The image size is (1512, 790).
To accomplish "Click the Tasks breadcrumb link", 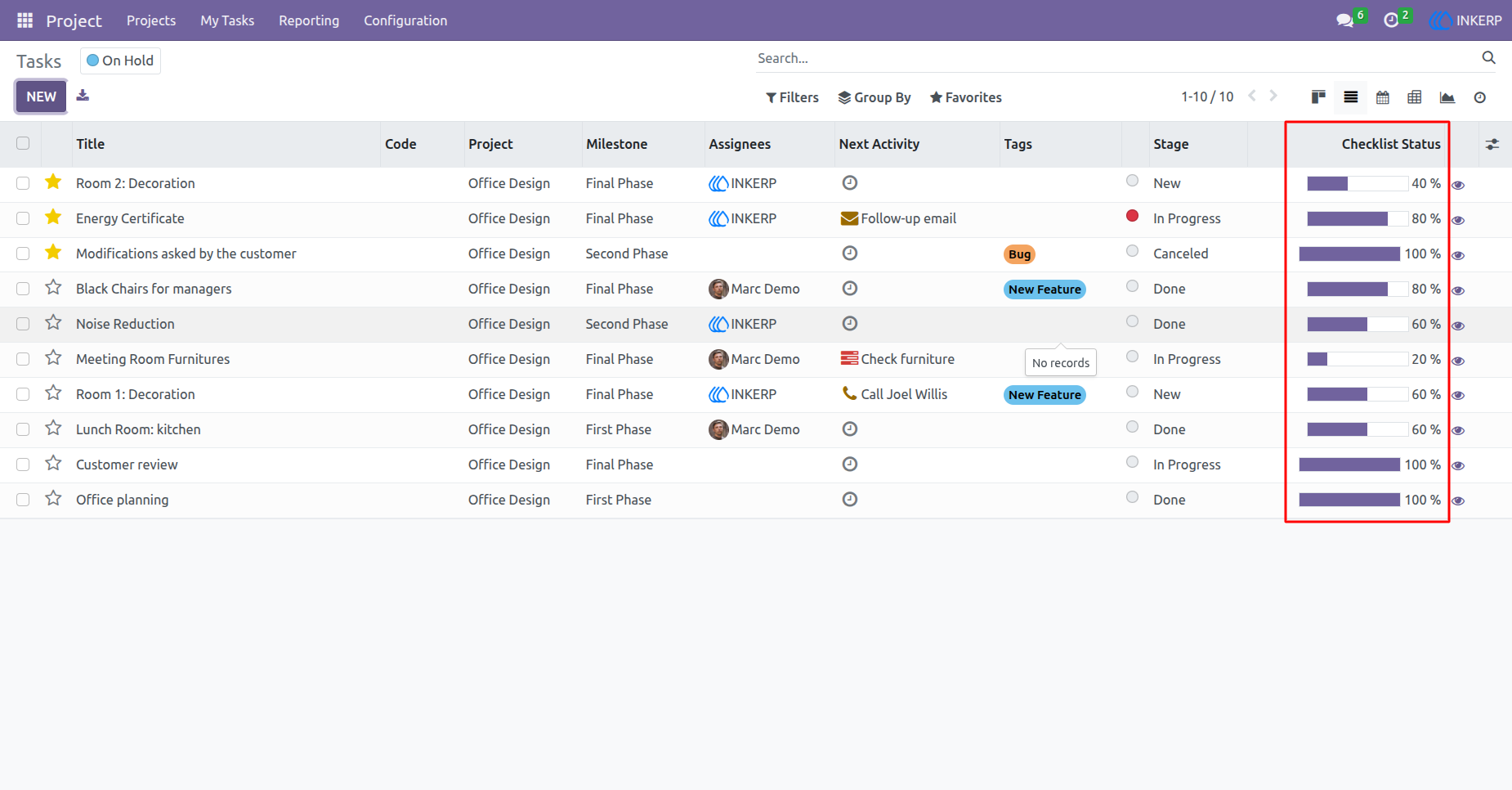I will [39, 61].
